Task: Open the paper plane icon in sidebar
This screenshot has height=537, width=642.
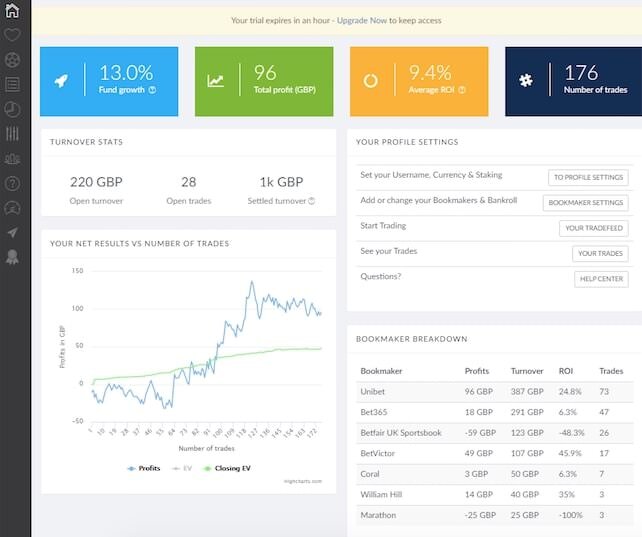Action: click(13, 232)
